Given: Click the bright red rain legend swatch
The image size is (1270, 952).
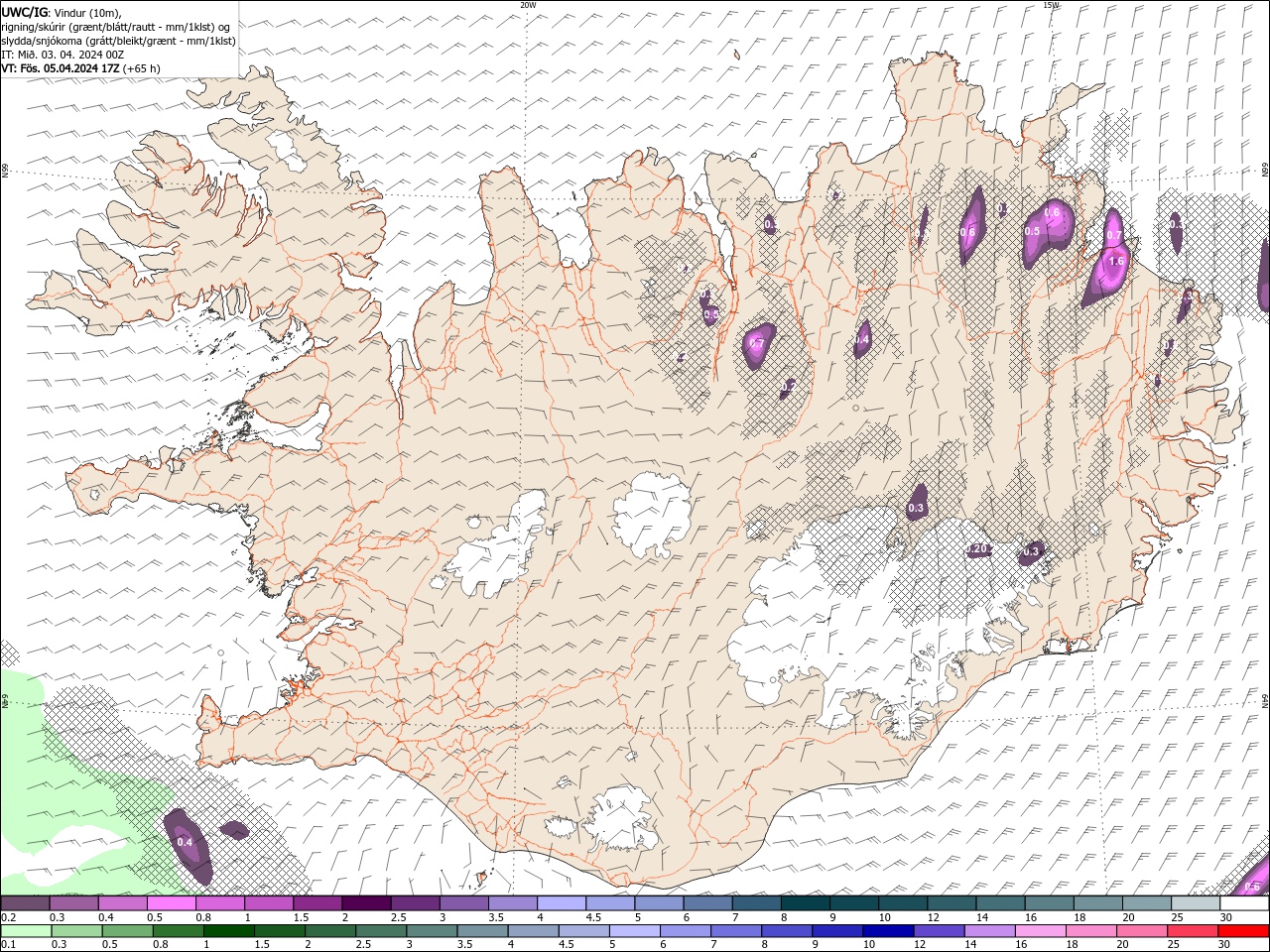Looking at the screenshot, I should point(1243,931).
